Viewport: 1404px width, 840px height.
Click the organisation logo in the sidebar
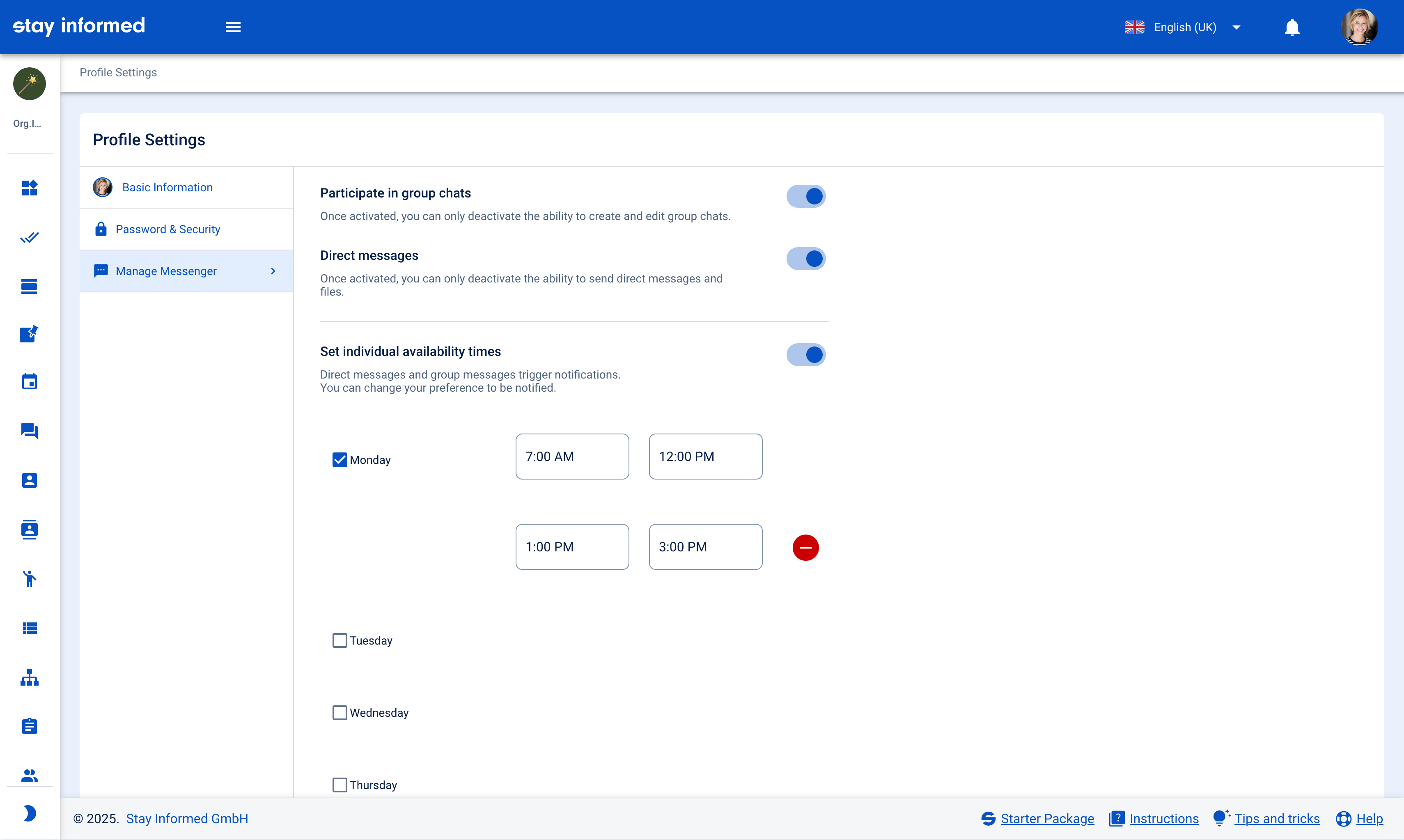point(30,84)
